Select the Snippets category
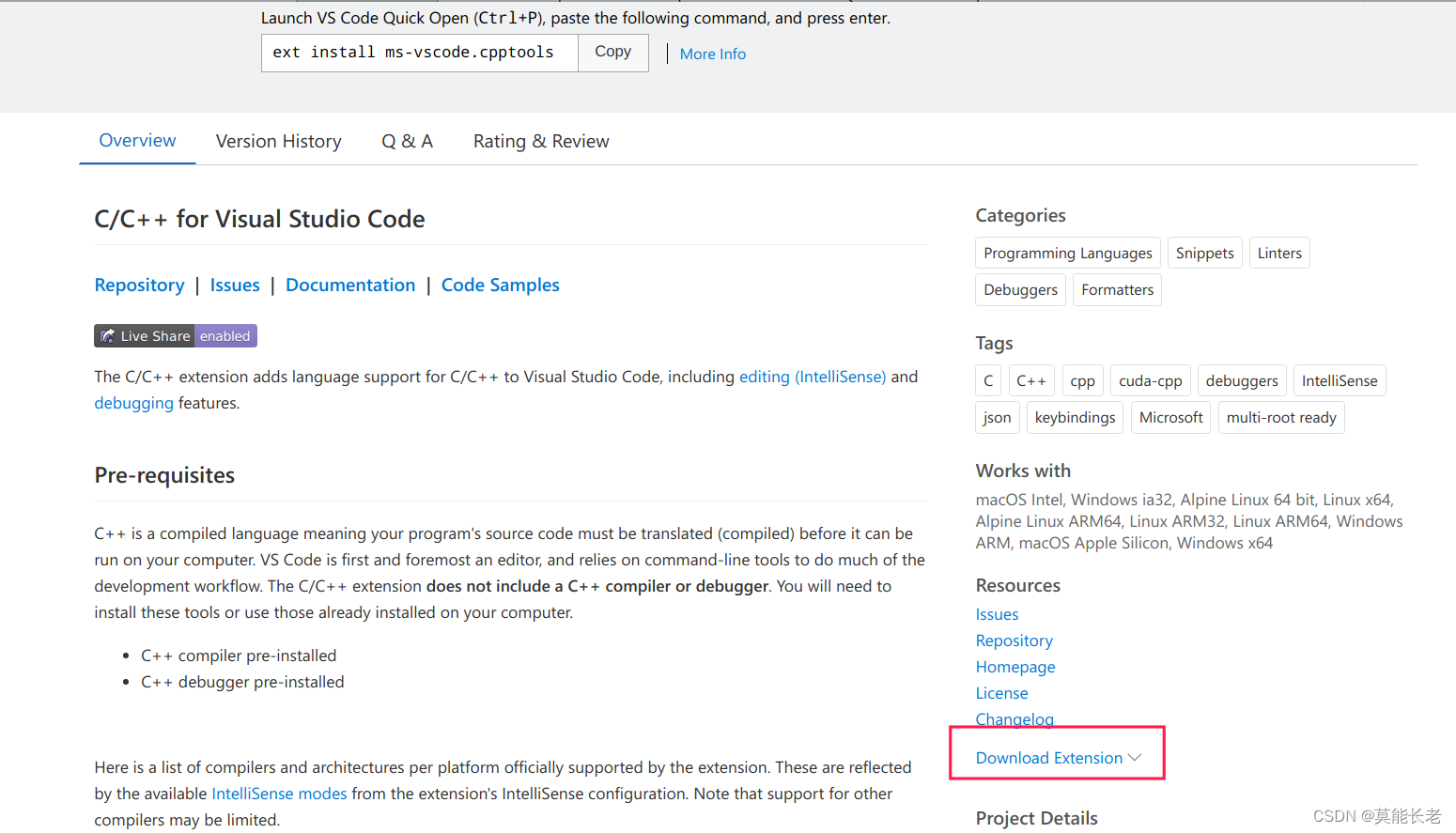The width and height of the screenshot is (1456, 833). click(x=1205, y=253)
